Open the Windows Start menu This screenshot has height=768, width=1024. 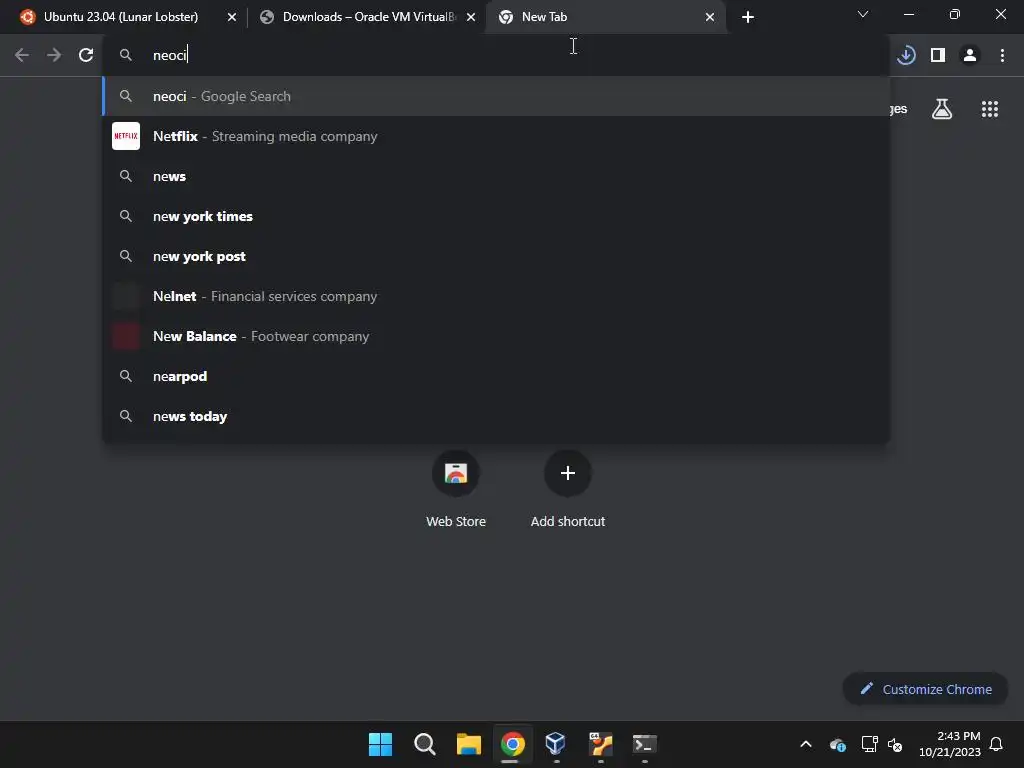coord(380,744)
